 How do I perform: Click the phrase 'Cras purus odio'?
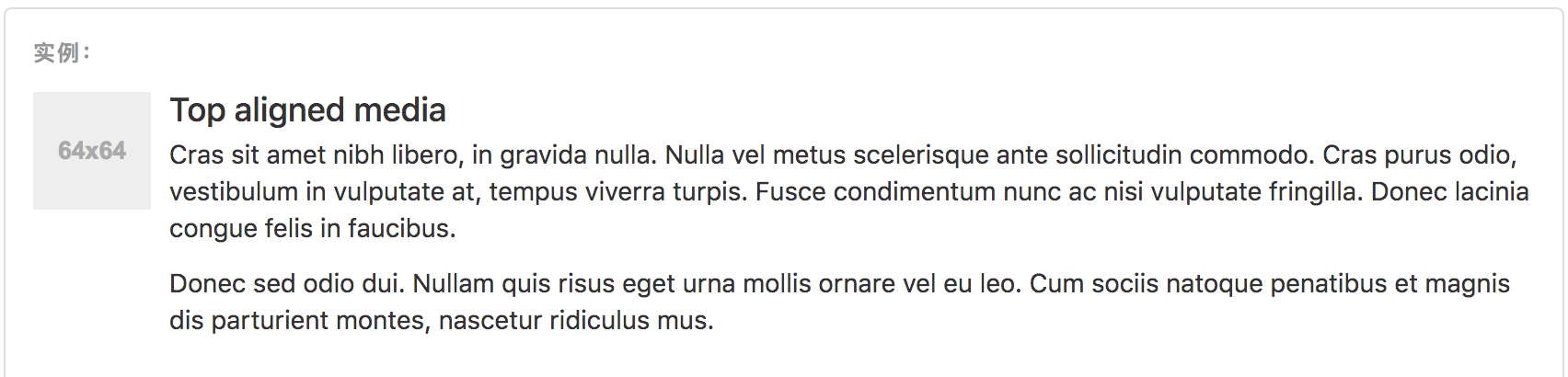(1419, 155)
